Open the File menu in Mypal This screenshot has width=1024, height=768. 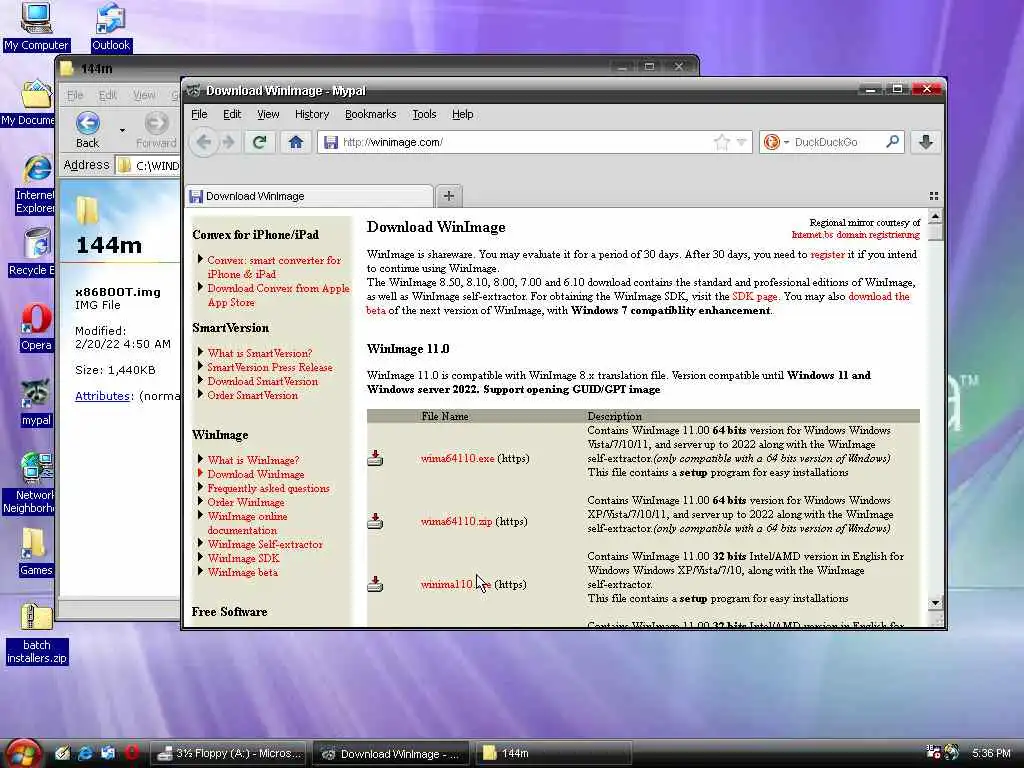pyautogui.click(x=199, y=114)
